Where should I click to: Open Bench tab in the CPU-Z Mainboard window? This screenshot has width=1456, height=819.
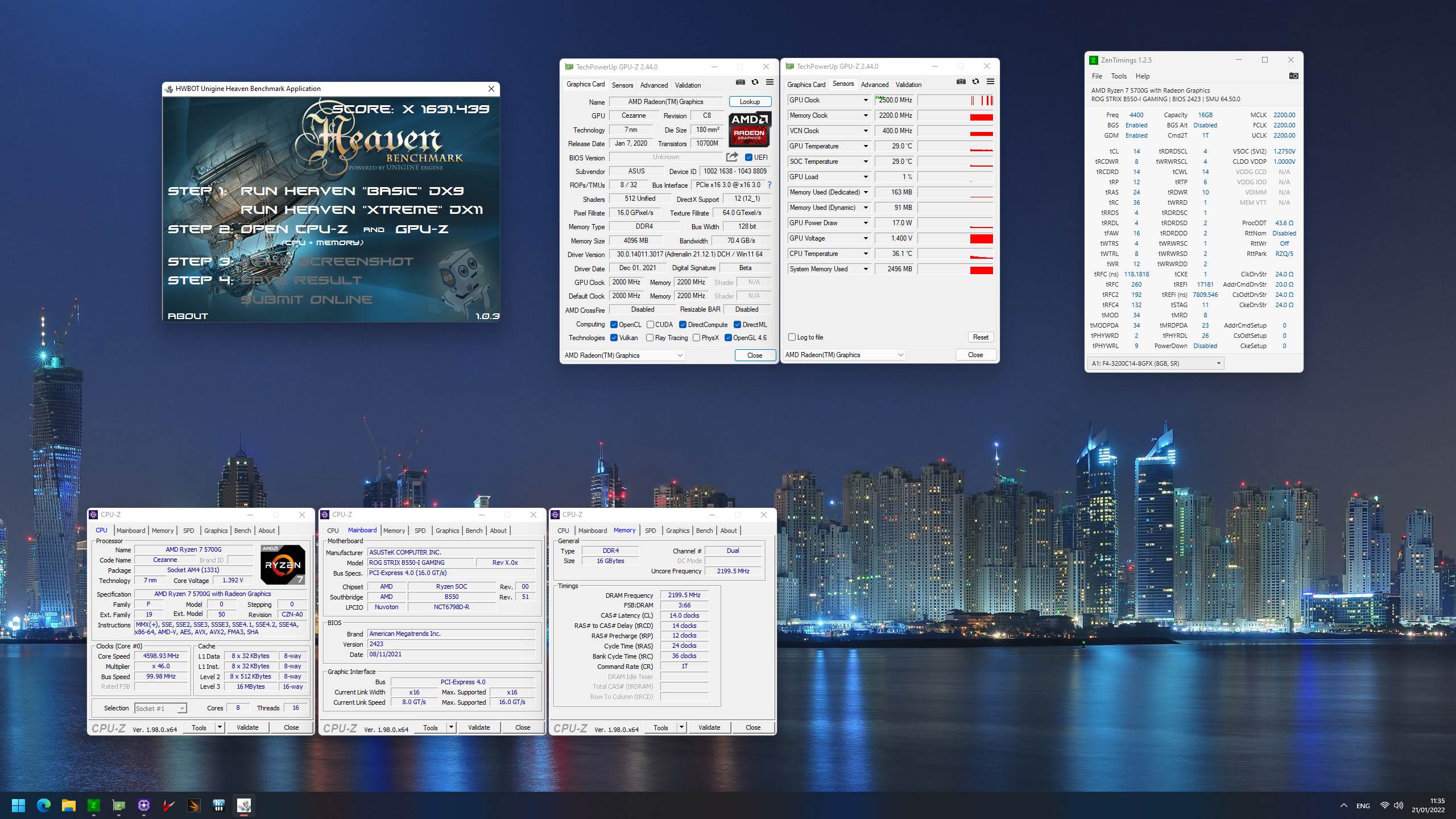(474, 531)
